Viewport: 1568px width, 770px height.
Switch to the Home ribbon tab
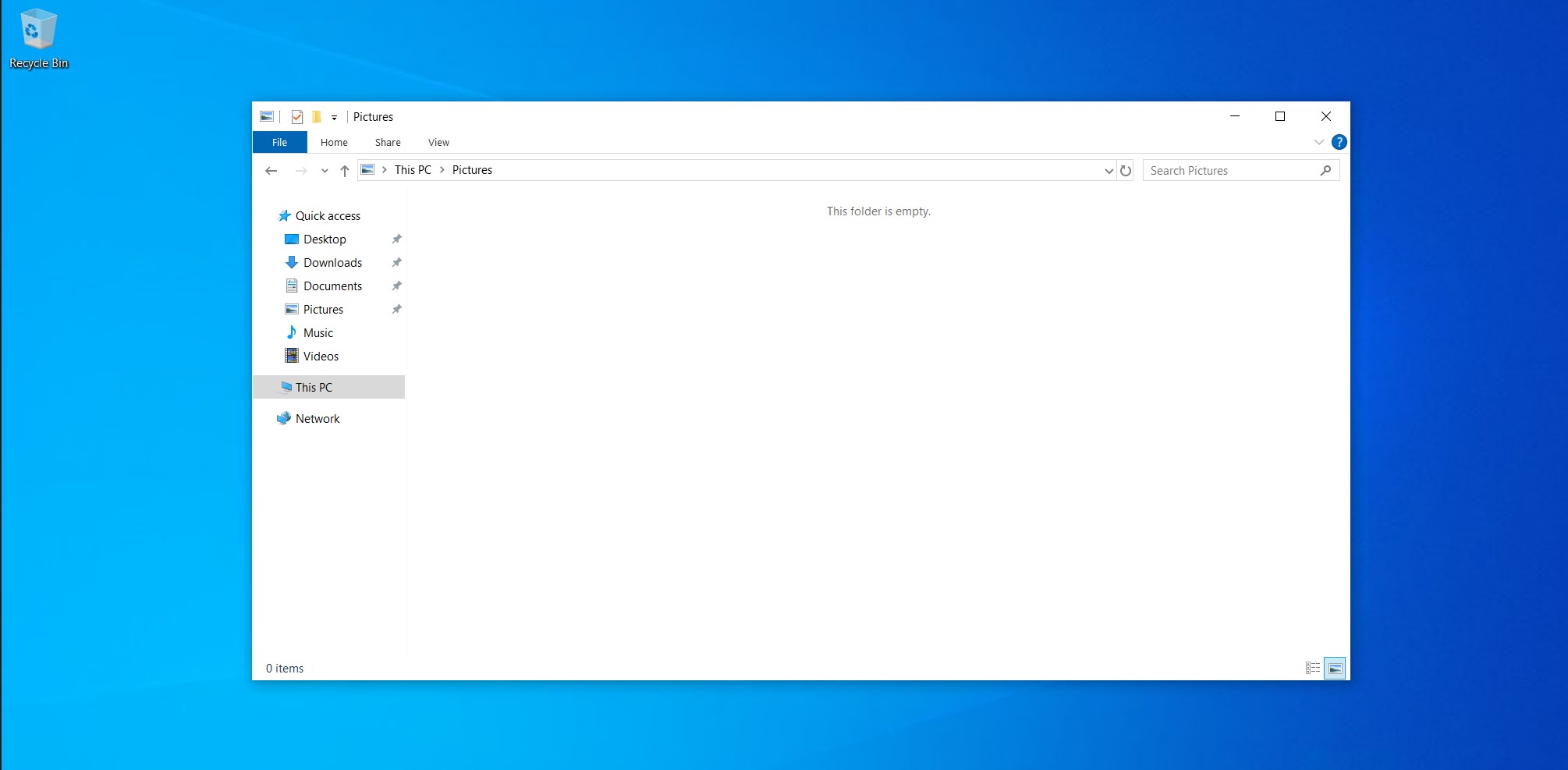(x=334, y=142)
